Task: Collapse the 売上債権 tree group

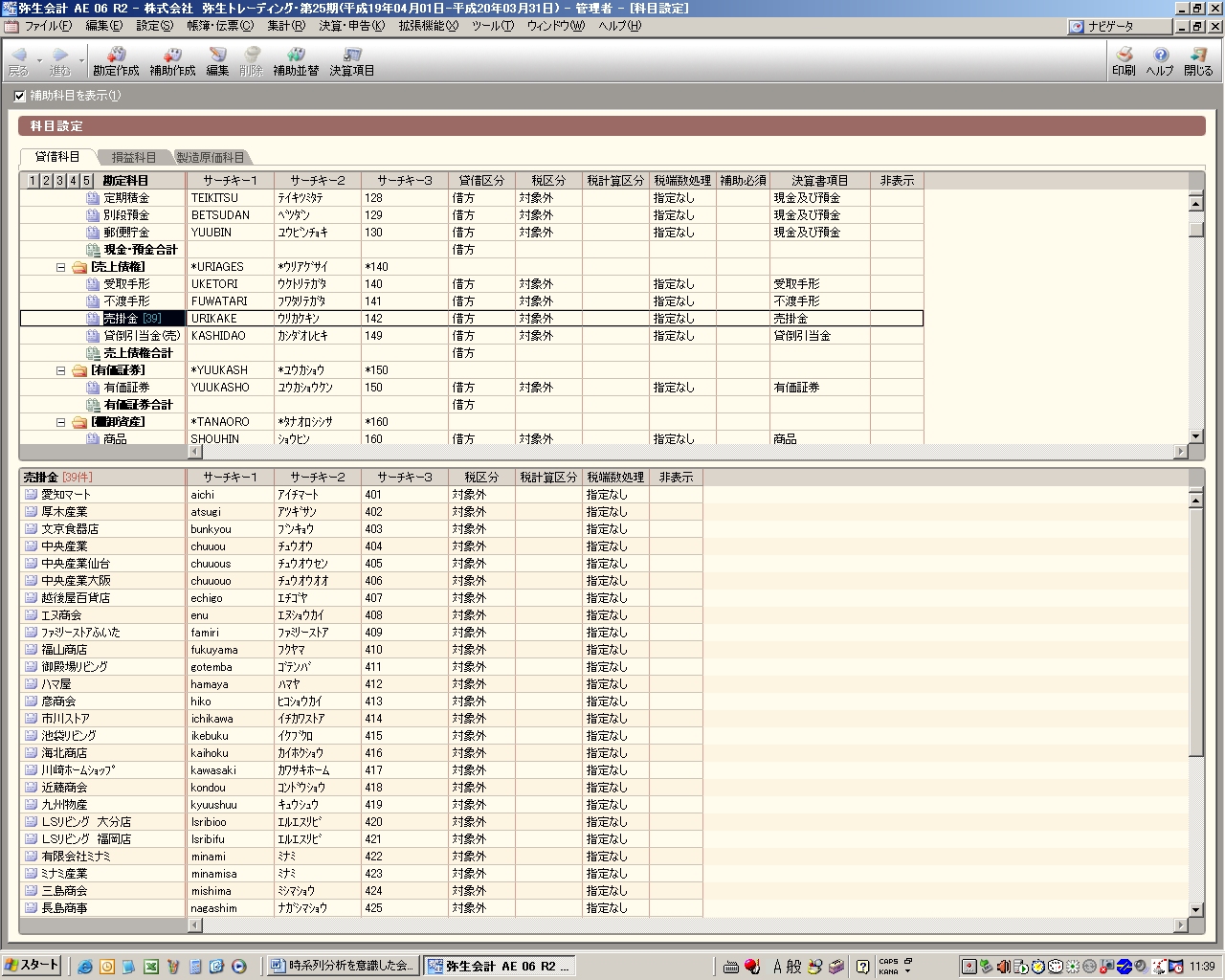Action: pos(60,267)
